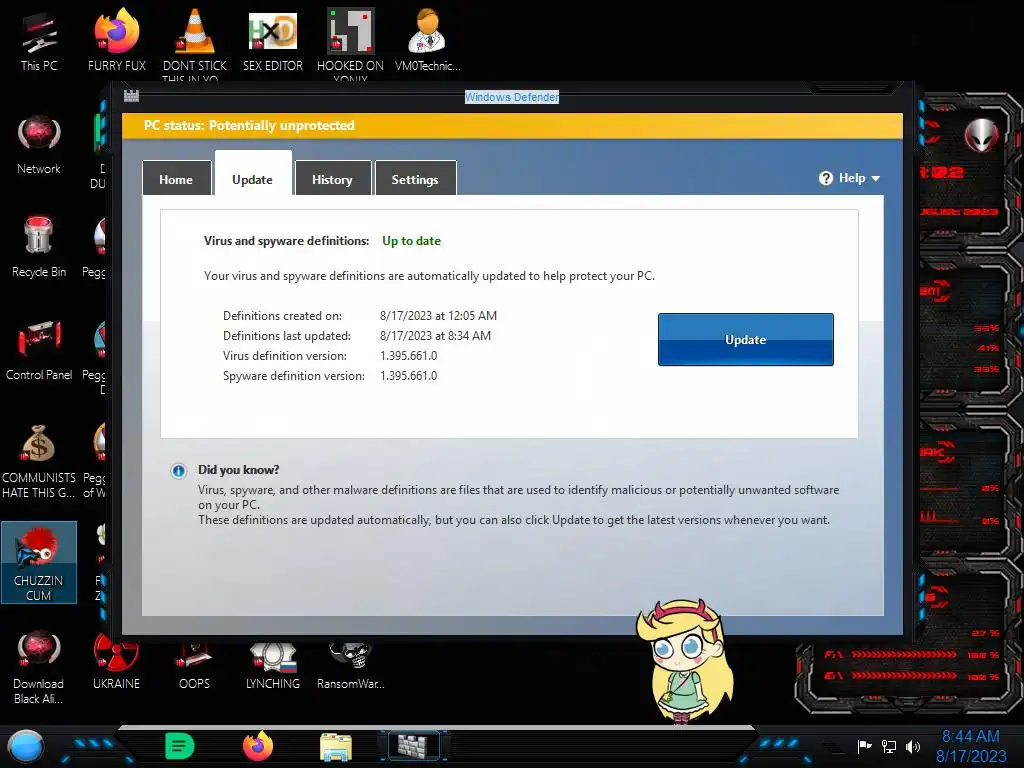Image resolution: width=1024 pixels, height=768 pixels.
Task: Open the RansomWar desktop icon
Action: [x=350, y=665]
